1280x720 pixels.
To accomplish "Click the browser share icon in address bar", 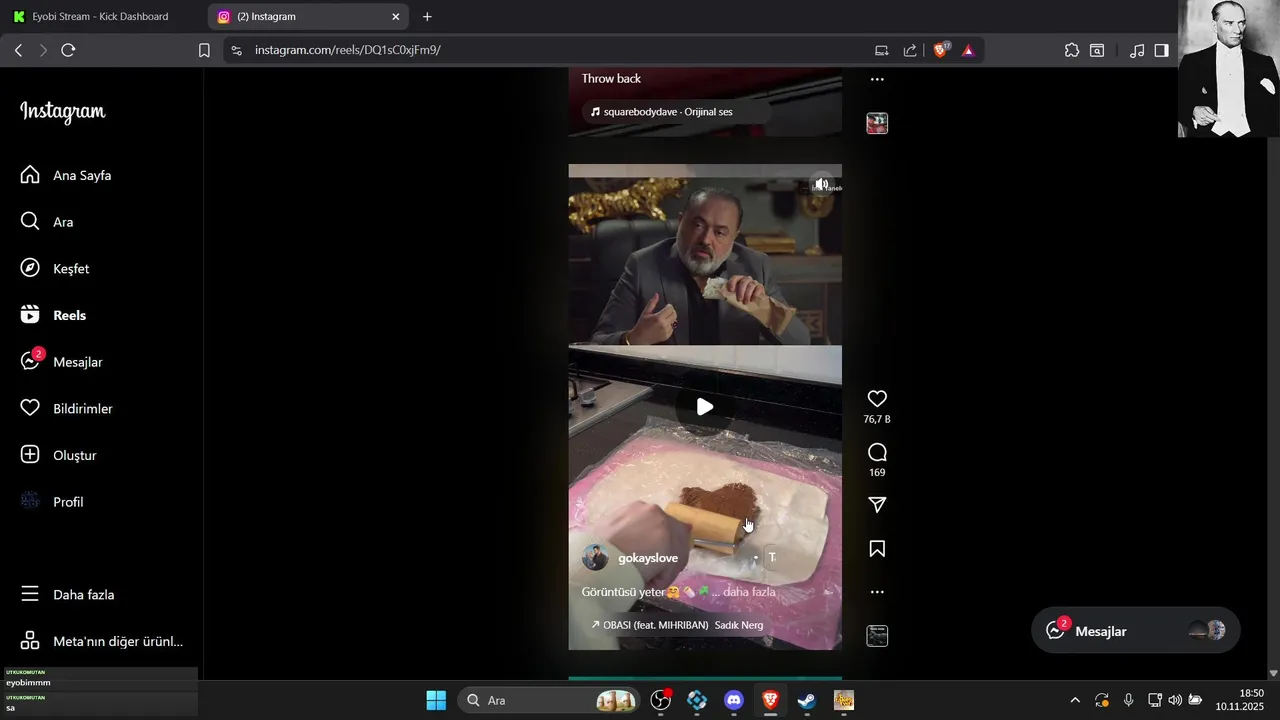I will (x=910, y=50).
